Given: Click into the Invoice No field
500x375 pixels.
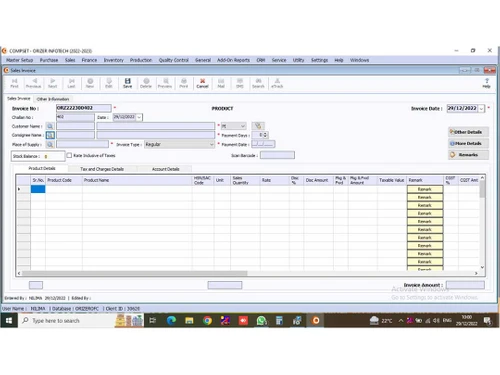Looking at the screenshot, I should click(x=84, y=108).
